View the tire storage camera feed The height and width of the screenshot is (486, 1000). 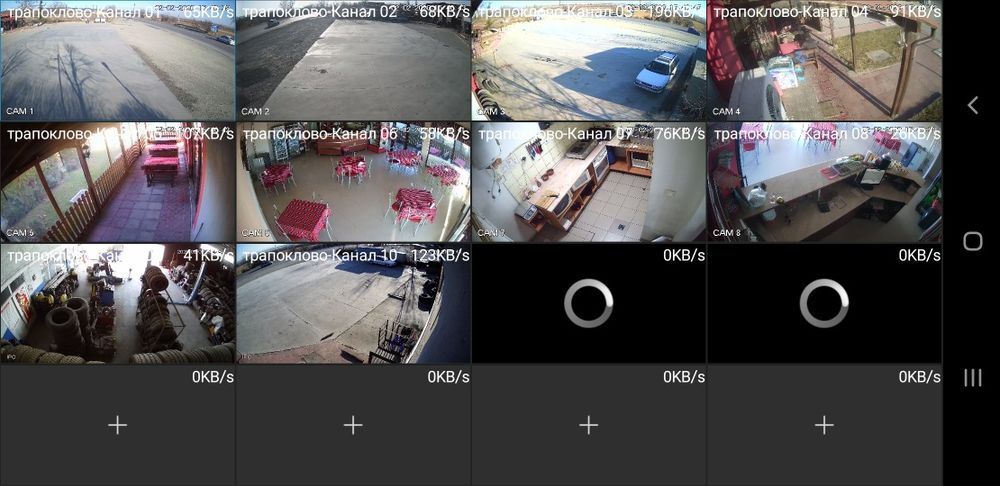[117, 304]
